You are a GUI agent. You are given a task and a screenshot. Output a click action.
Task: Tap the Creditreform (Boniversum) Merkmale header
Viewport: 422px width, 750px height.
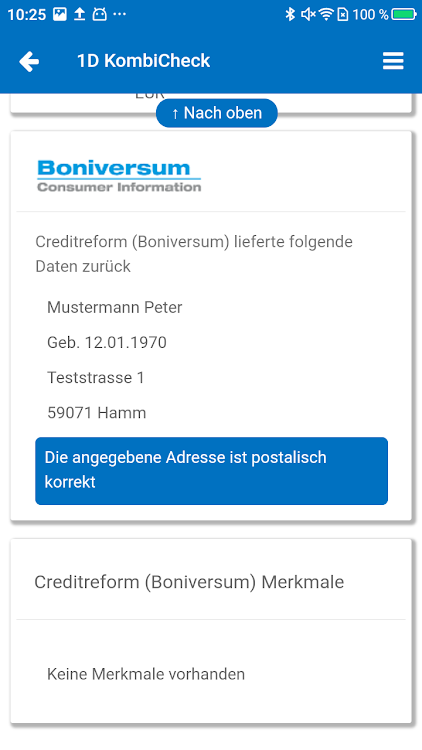[x=189, y=582]
